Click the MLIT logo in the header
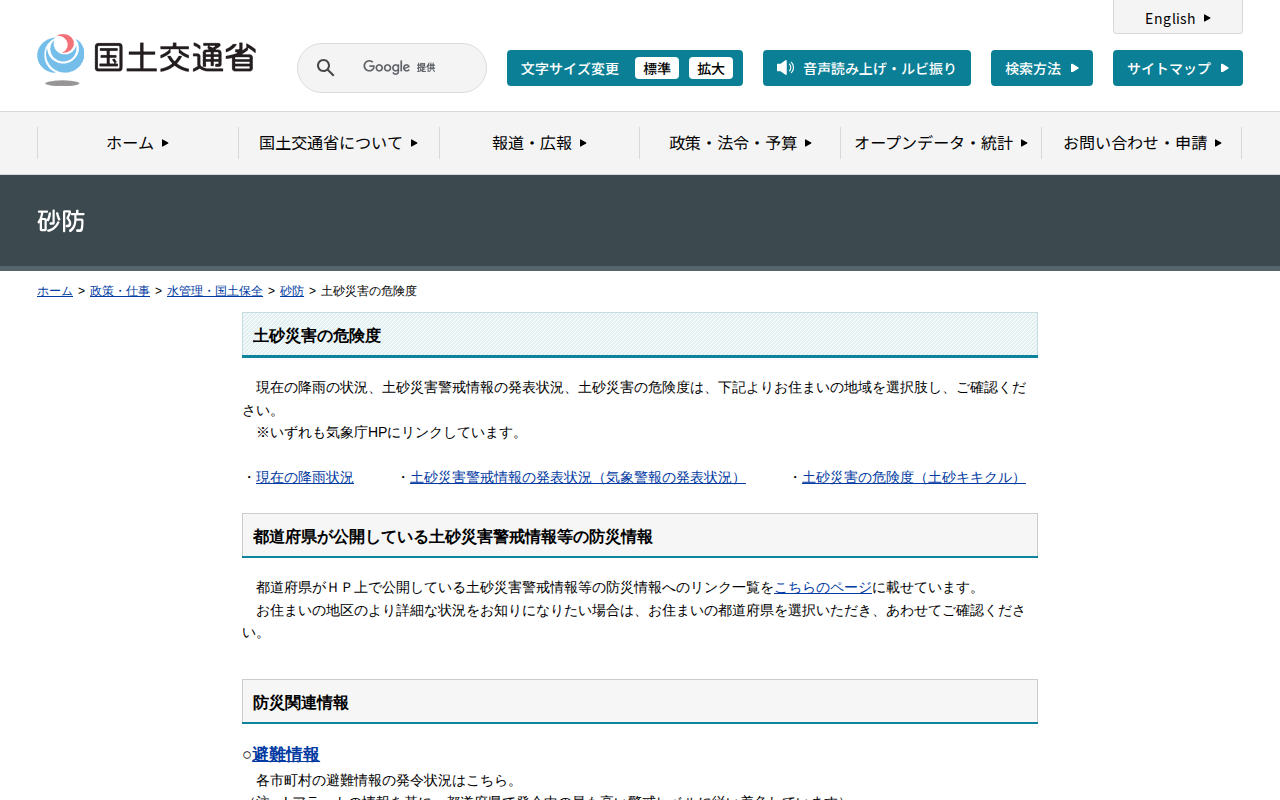 pos(146,59)
